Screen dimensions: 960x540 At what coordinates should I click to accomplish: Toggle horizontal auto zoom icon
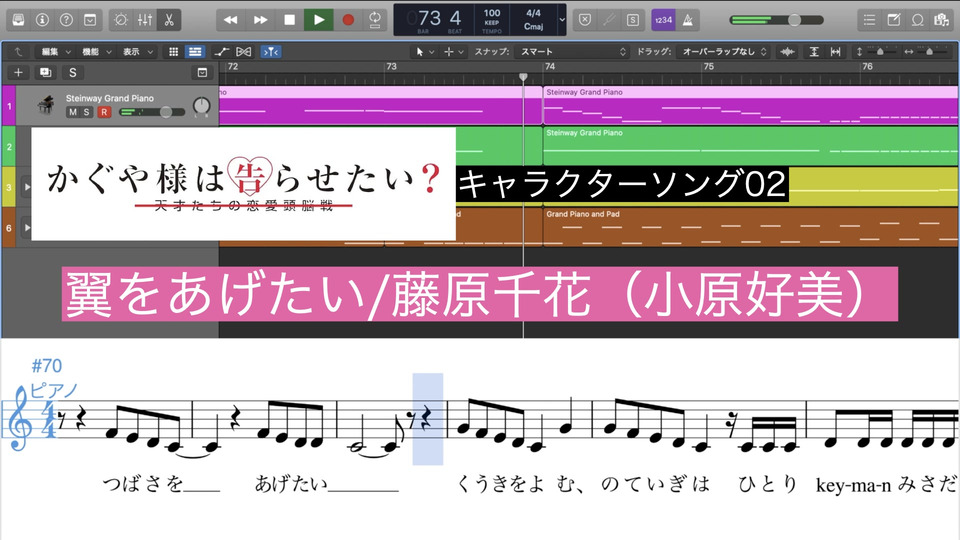pyautogui.click(x=836, y=52)
